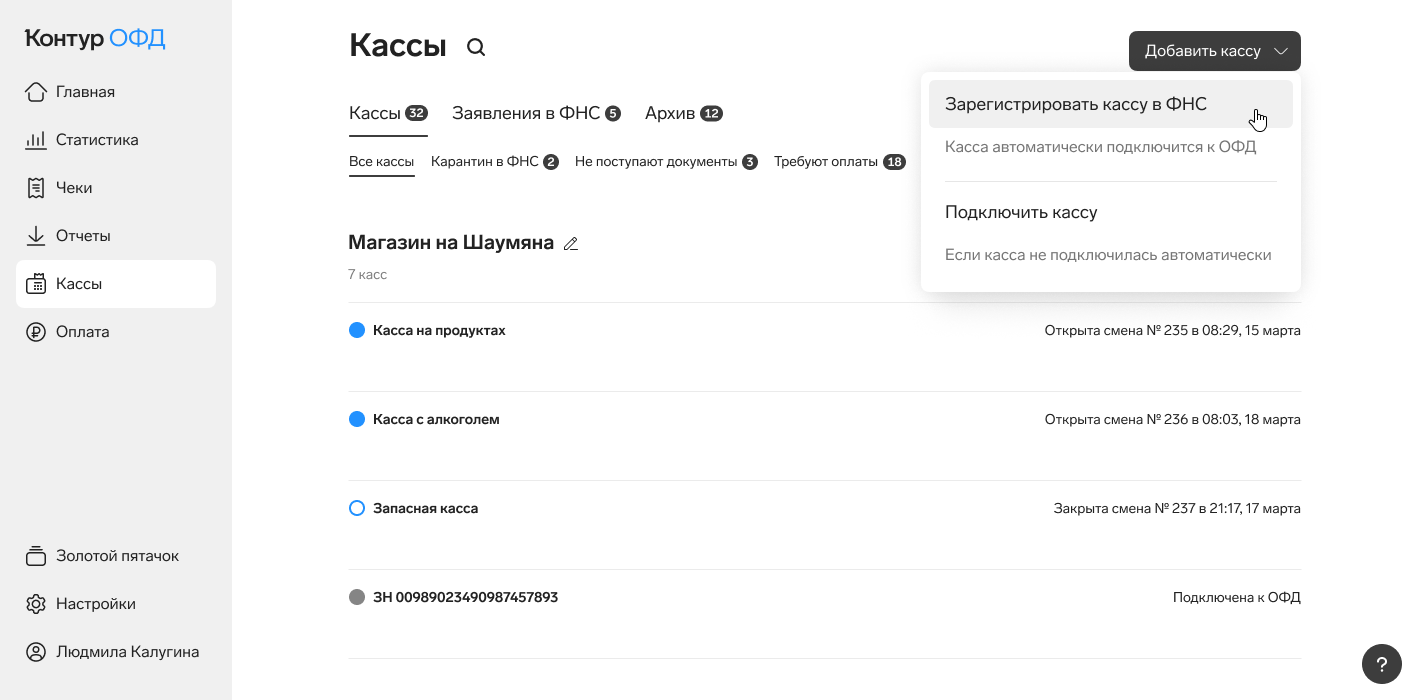Filter by Карантин в ФНС
This screenshot has width=1418, height=700.
click(x=494, y=161)
